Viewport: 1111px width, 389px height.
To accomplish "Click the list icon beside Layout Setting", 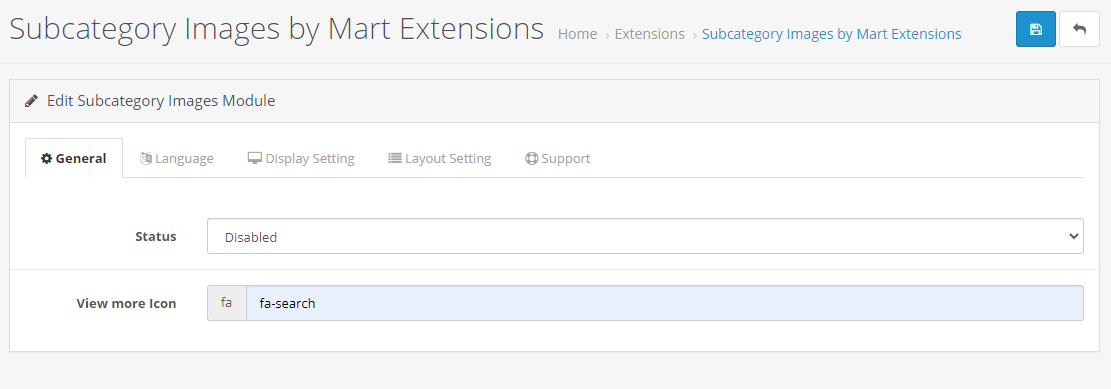I will [395, 158].
